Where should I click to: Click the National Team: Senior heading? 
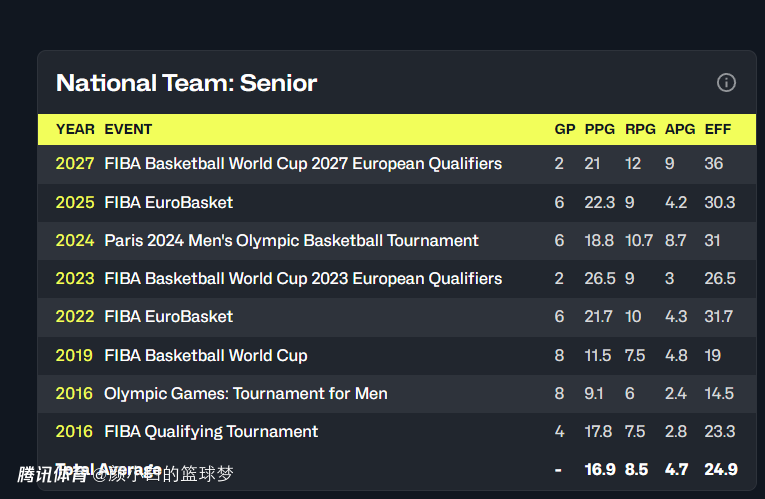point(186,83)
